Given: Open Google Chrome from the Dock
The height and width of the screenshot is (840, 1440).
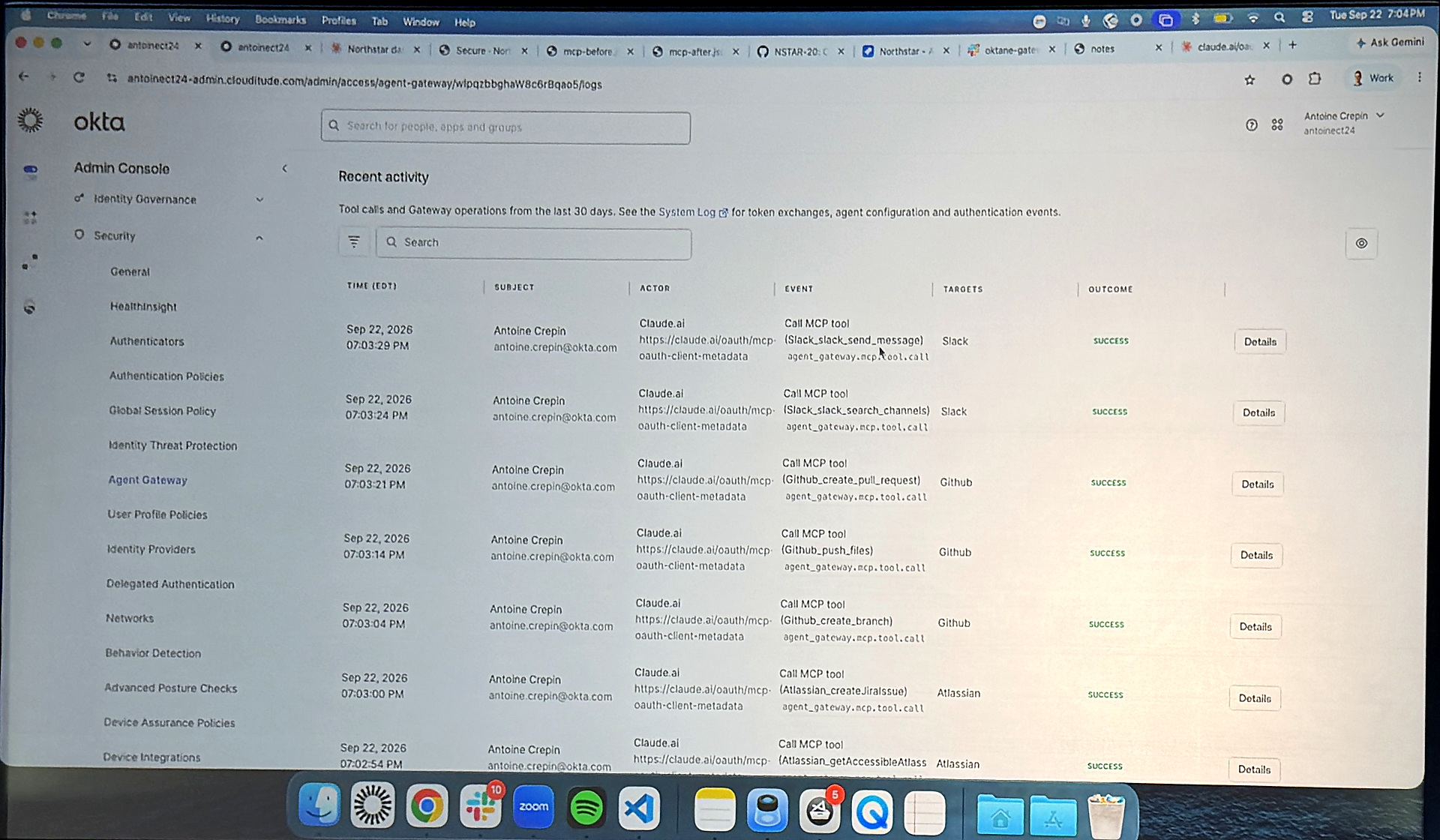Looking at the screenshot, I should tap(427, 806).
